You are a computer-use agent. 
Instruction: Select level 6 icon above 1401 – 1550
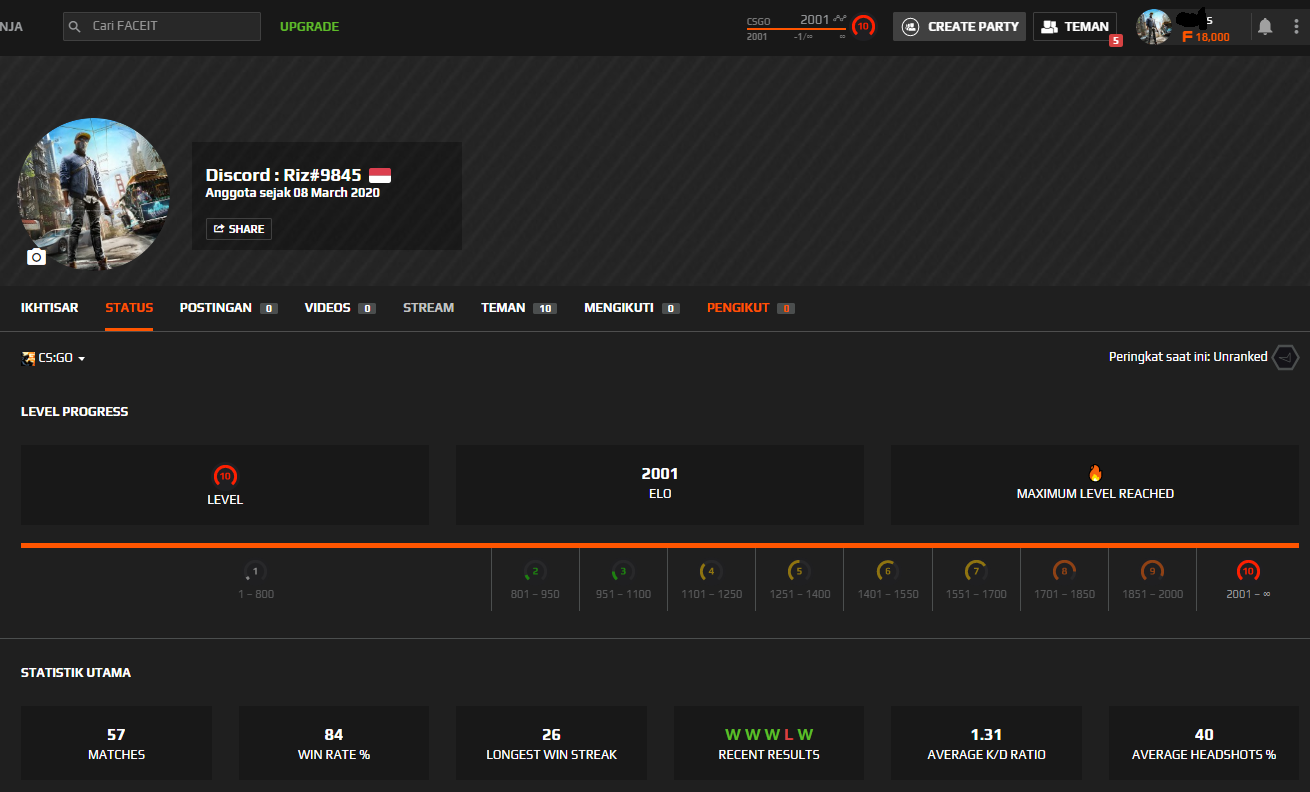click(x=887, y=572)
